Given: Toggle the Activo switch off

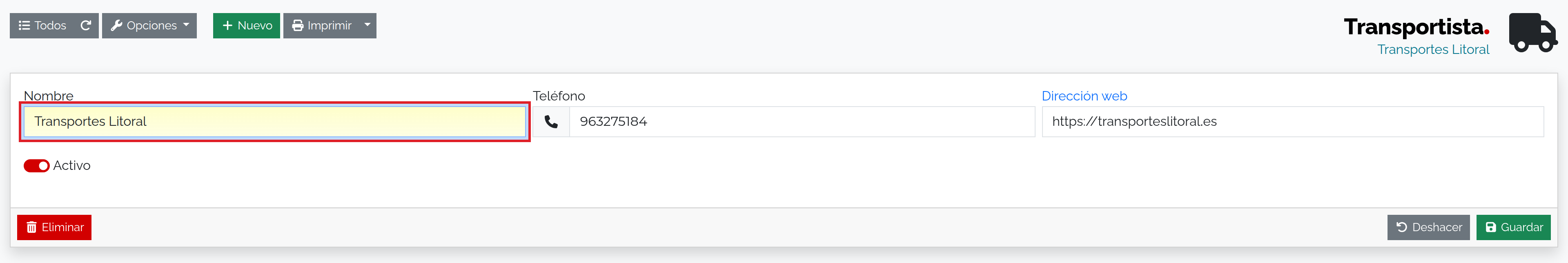Looking at the screenshot, I should click(36, 165).
